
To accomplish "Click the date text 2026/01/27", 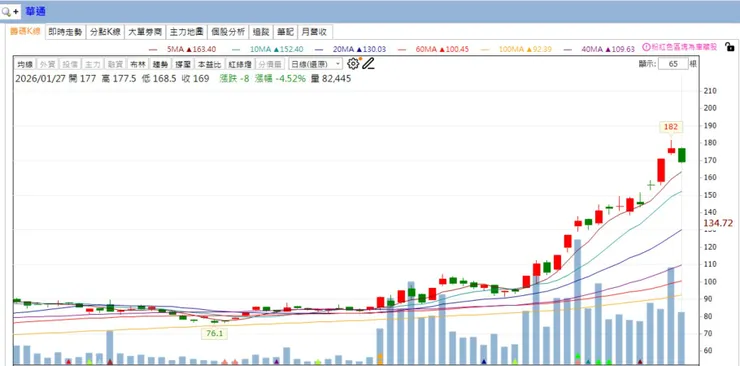I will 40,79.
